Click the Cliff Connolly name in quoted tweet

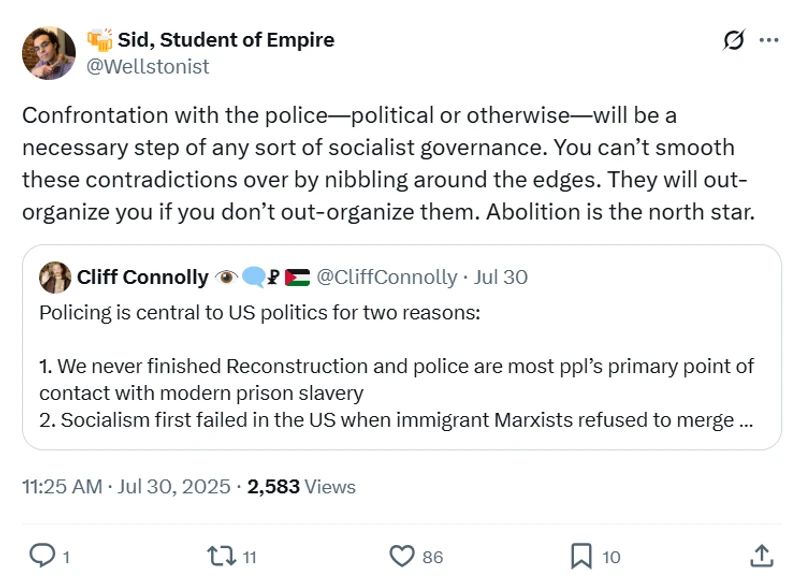click(142, 277)
